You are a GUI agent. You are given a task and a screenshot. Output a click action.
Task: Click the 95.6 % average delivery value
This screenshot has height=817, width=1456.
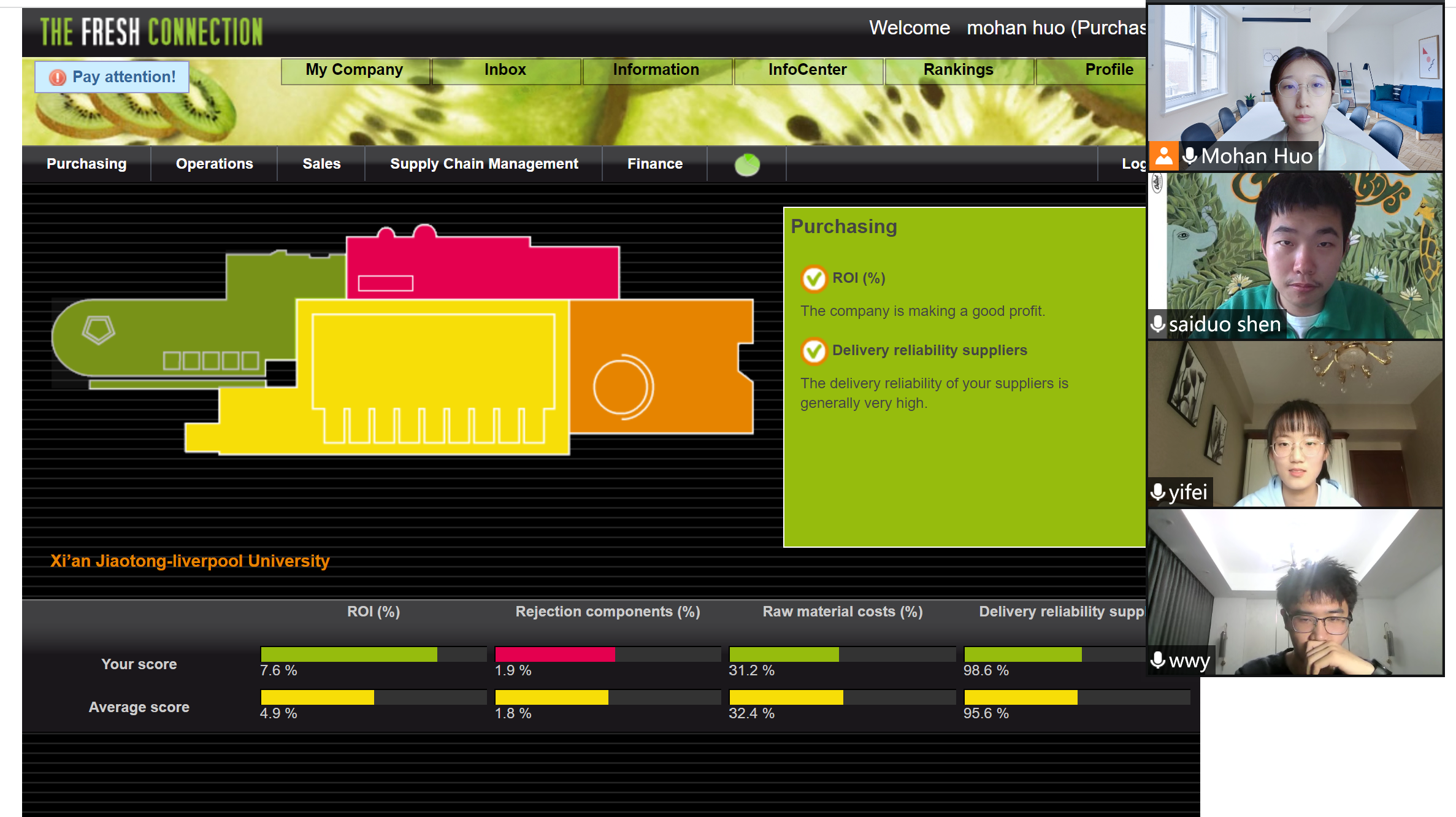tap(986, 714)
